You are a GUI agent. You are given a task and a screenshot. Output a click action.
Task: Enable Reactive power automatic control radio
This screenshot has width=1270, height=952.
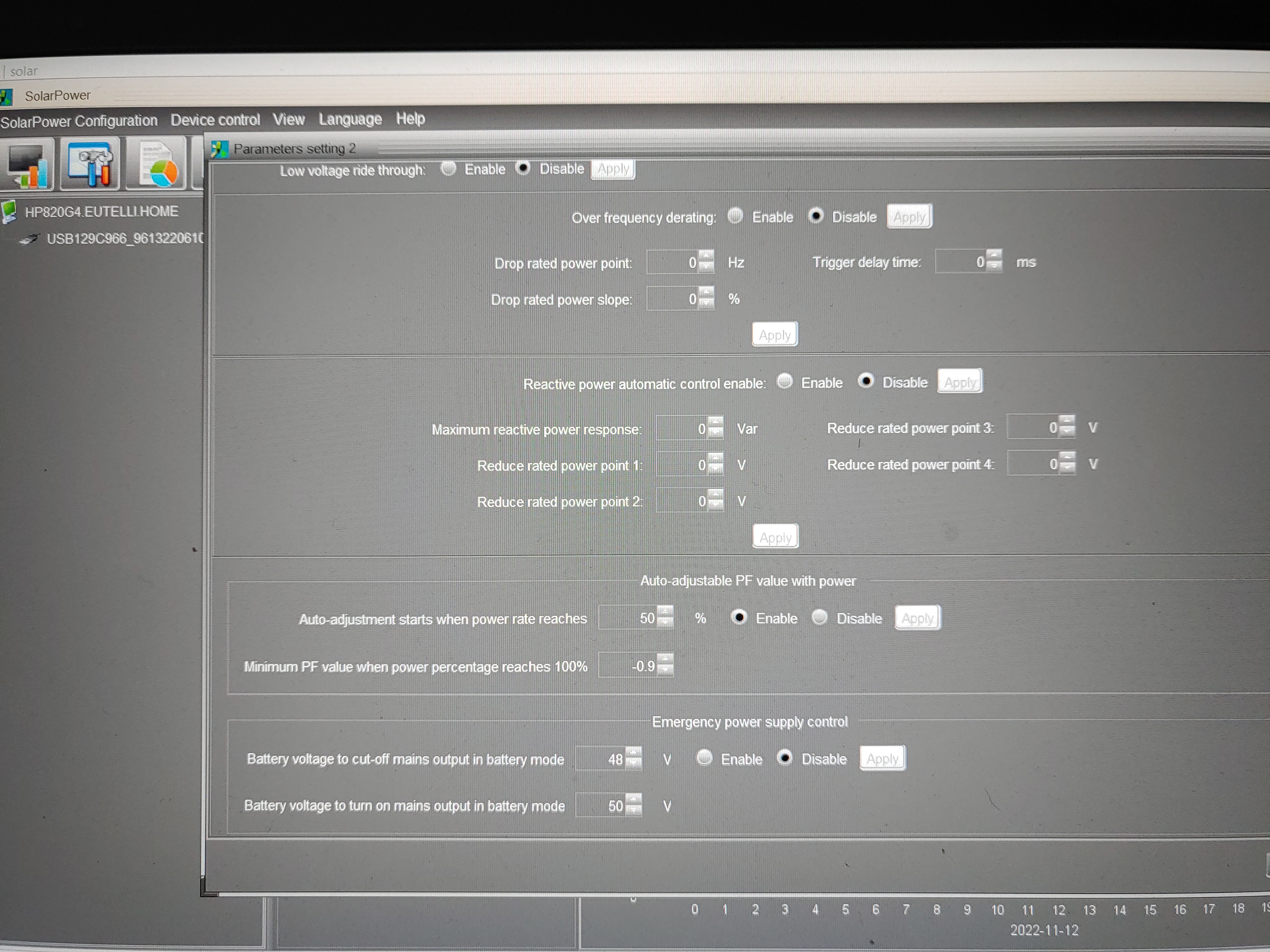pos(785,382)
